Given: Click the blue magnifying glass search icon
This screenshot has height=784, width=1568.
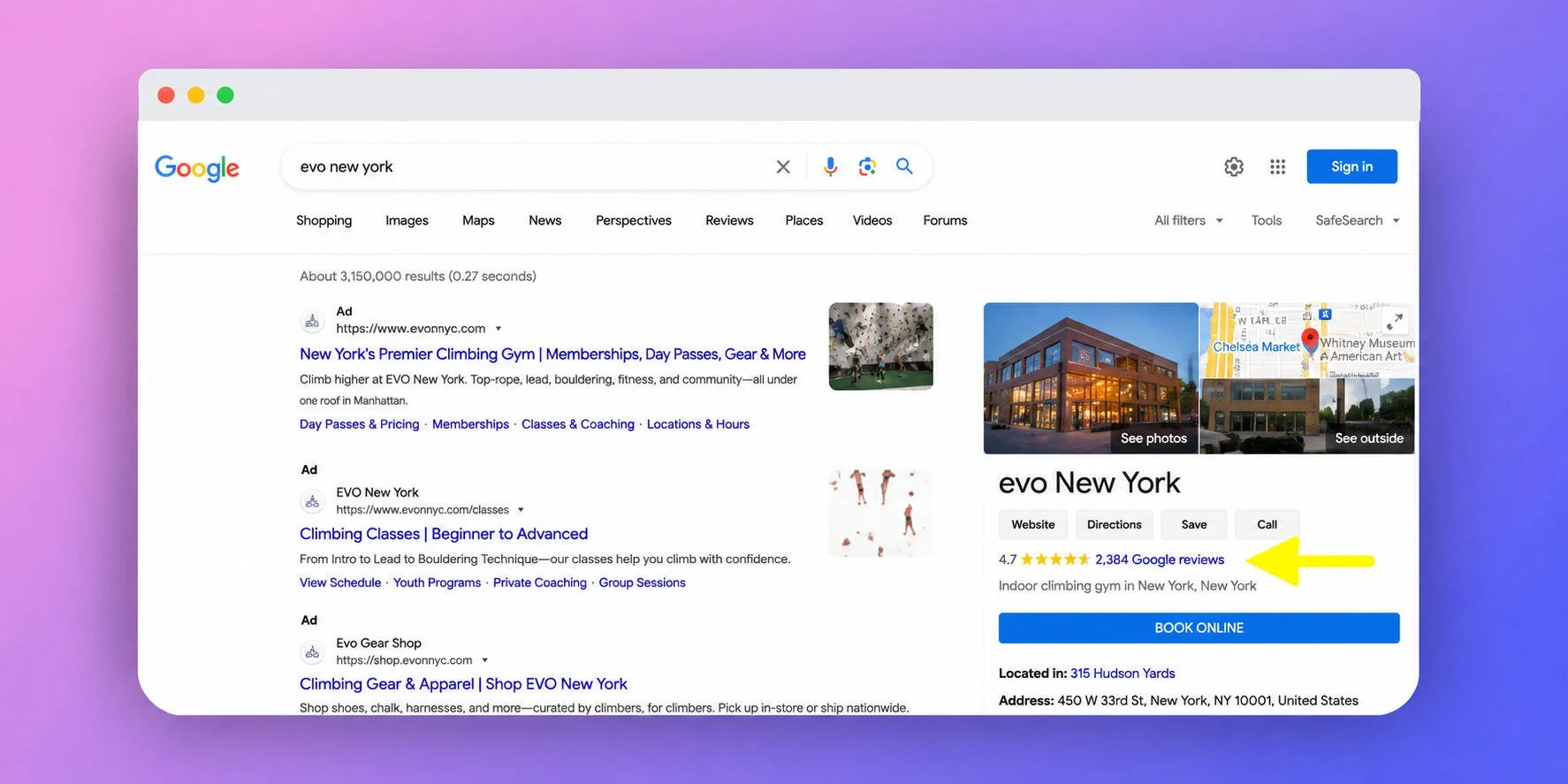Looking at the screenshot, I should 904,165.
